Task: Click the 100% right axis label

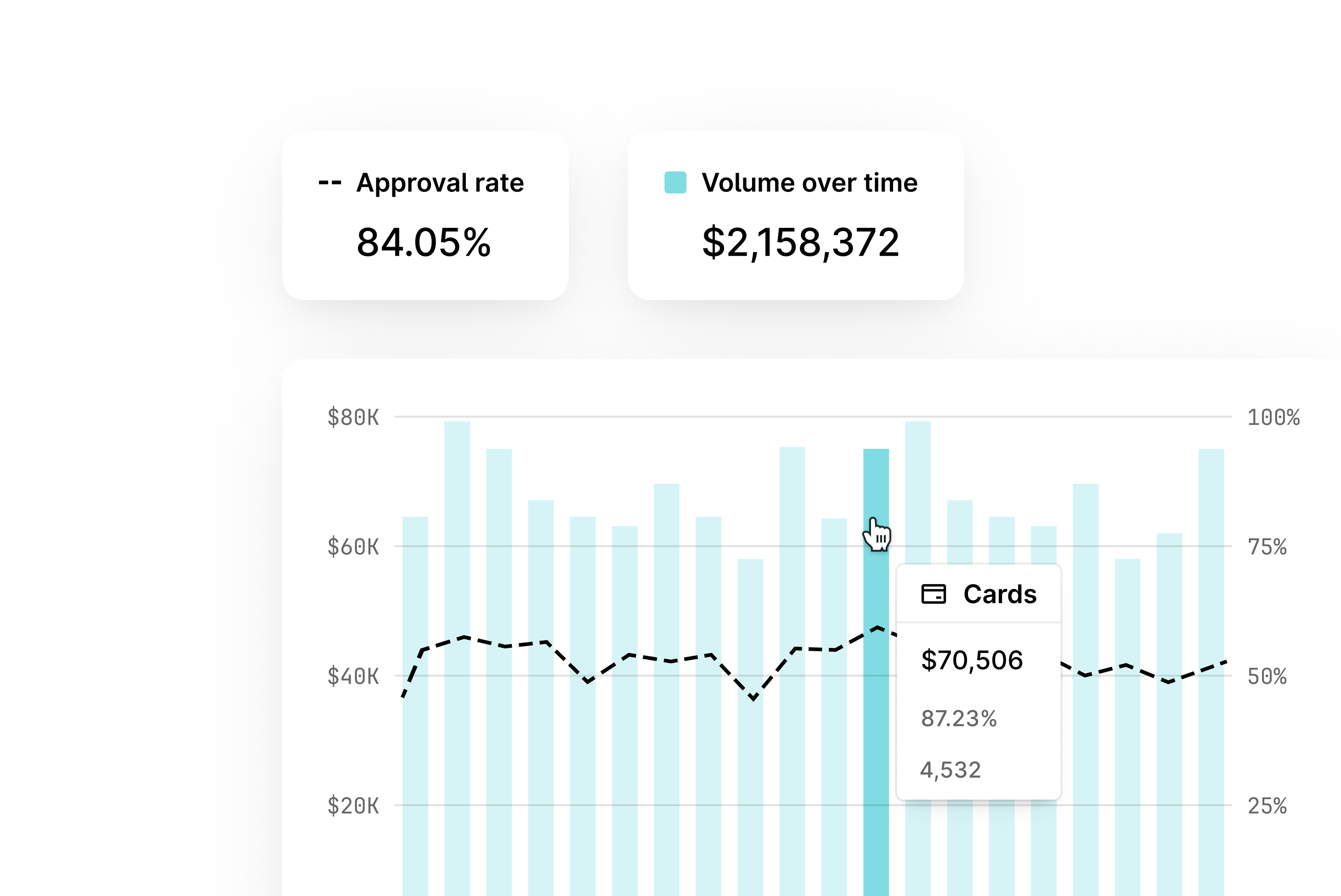Action: coord(1273,417)
